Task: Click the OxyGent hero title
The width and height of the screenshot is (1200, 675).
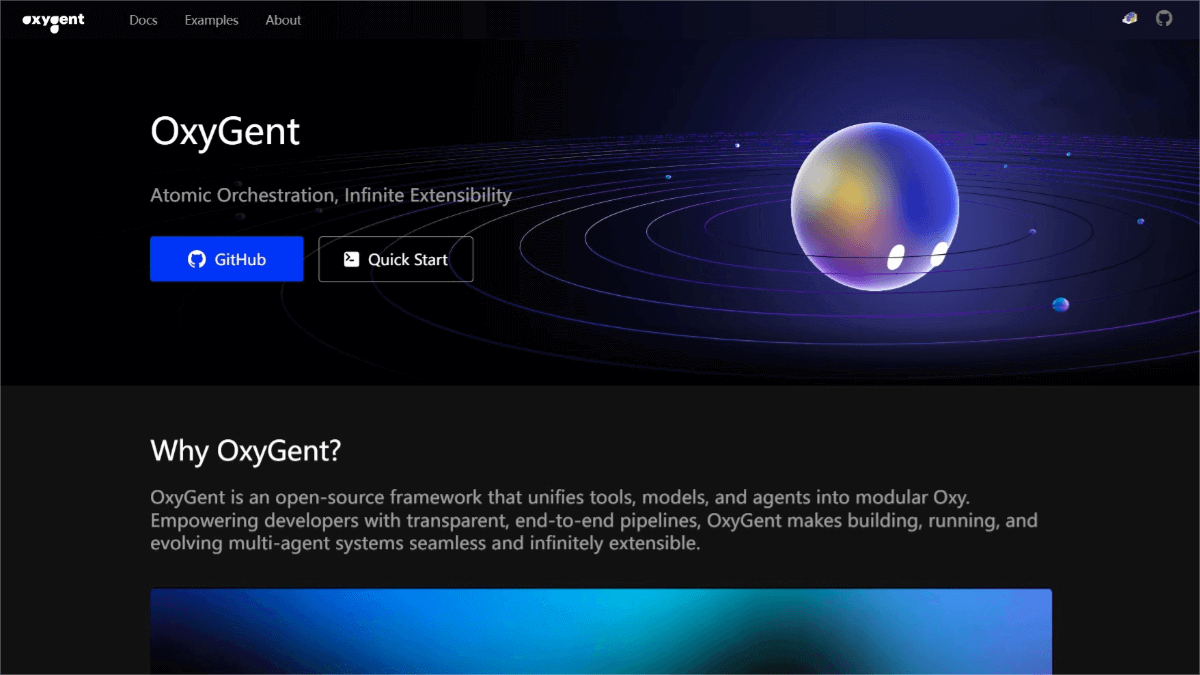Action: [x=225, y=132]
